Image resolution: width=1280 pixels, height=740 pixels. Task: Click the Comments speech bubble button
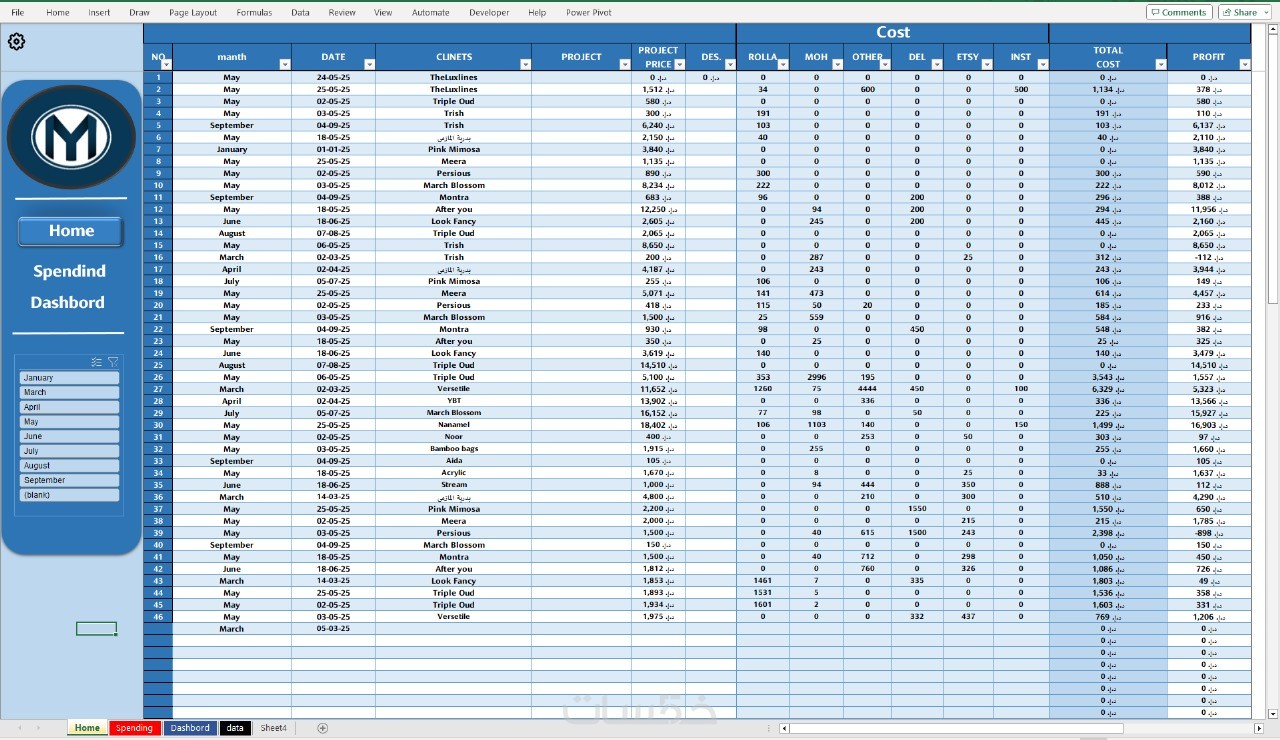click(x=1179, y=12)
